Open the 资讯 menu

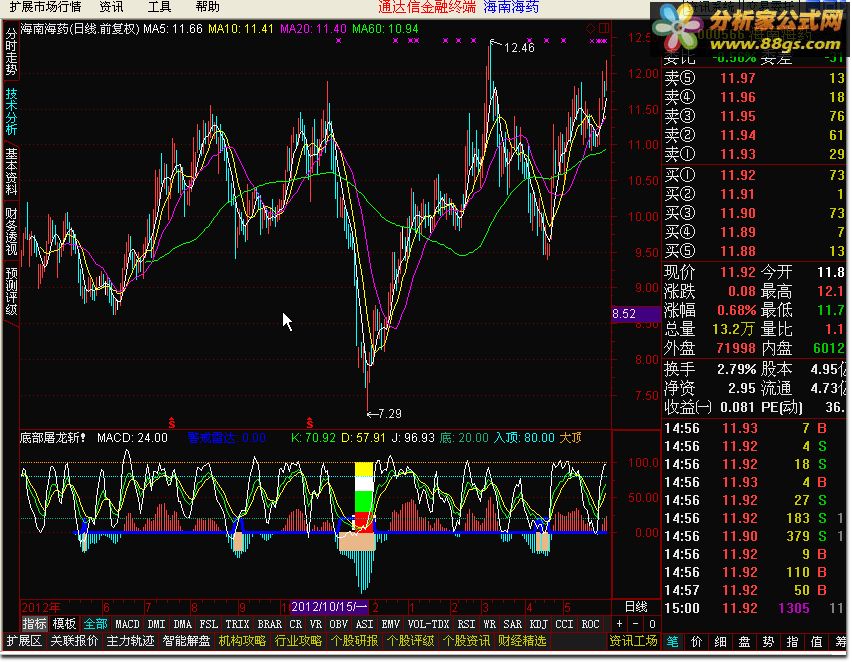click(x=111, y=7)
